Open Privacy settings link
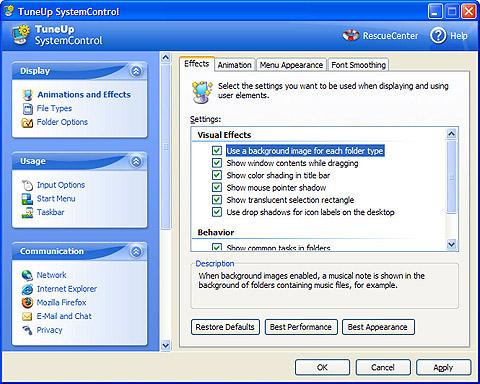The image size is (480, 384). tap(50, 330)
